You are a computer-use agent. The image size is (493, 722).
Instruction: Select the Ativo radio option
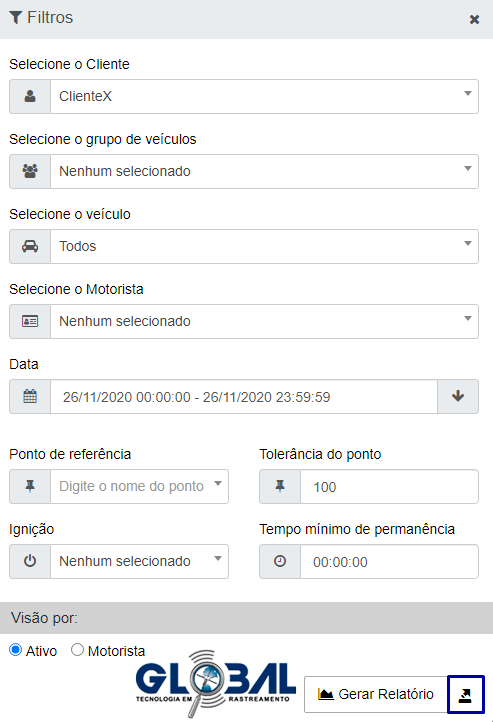[16, 650]
